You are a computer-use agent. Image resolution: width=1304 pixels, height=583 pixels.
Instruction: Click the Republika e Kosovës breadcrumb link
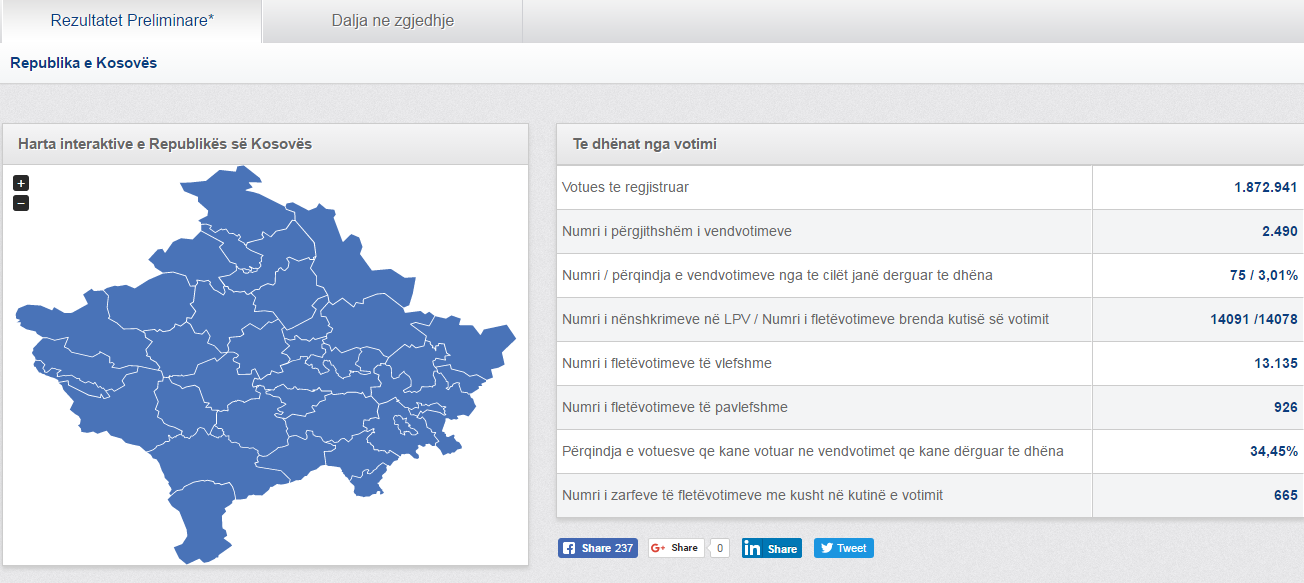click(84, 63)
